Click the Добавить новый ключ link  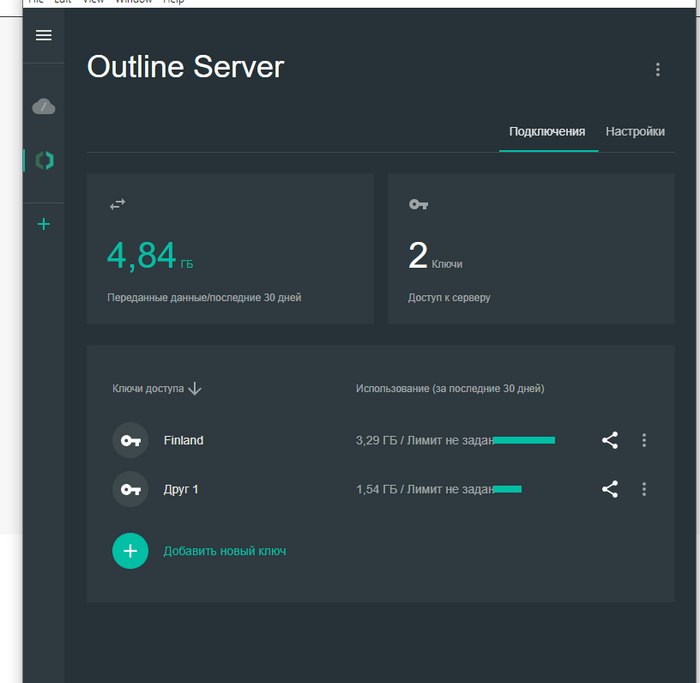[x=224, y=551]
